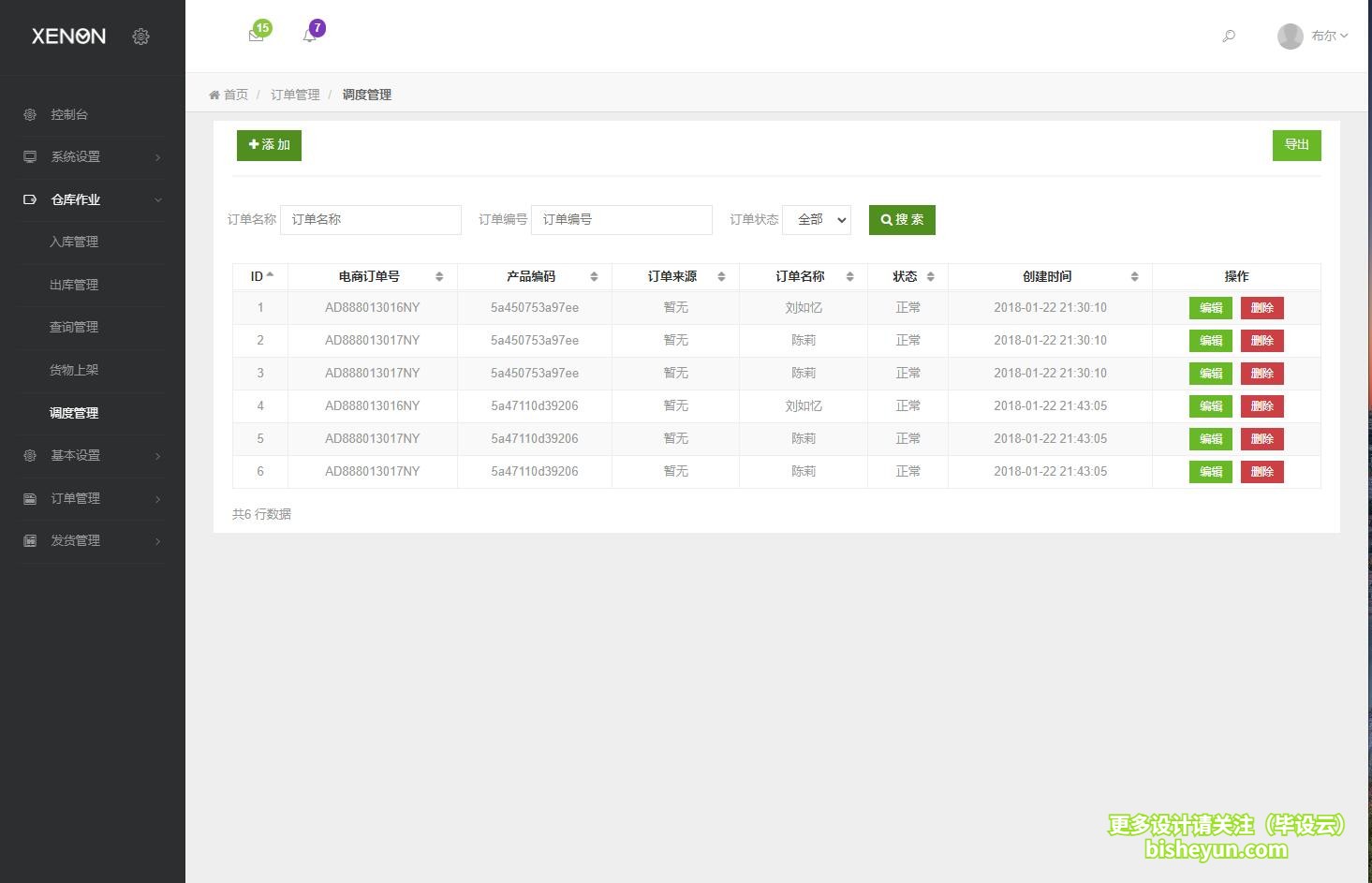The height and width of the screenshot is (883, 1372).
Task: Collapse the 仓库作业 sidebar section
Action: (x=92, y=199)
